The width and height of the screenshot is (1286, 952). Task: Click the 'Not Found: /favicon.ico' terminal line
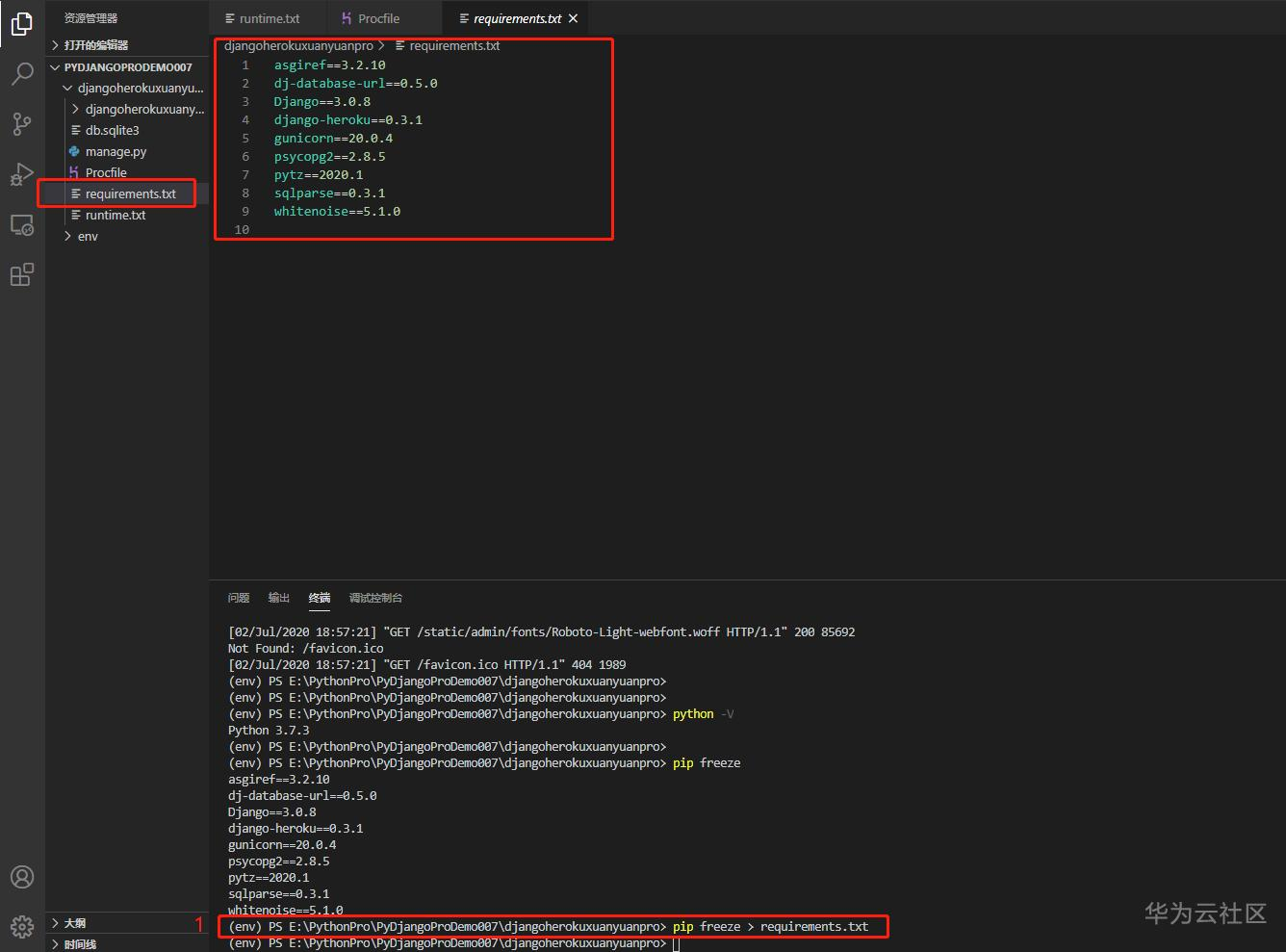[x=305, y=648]
